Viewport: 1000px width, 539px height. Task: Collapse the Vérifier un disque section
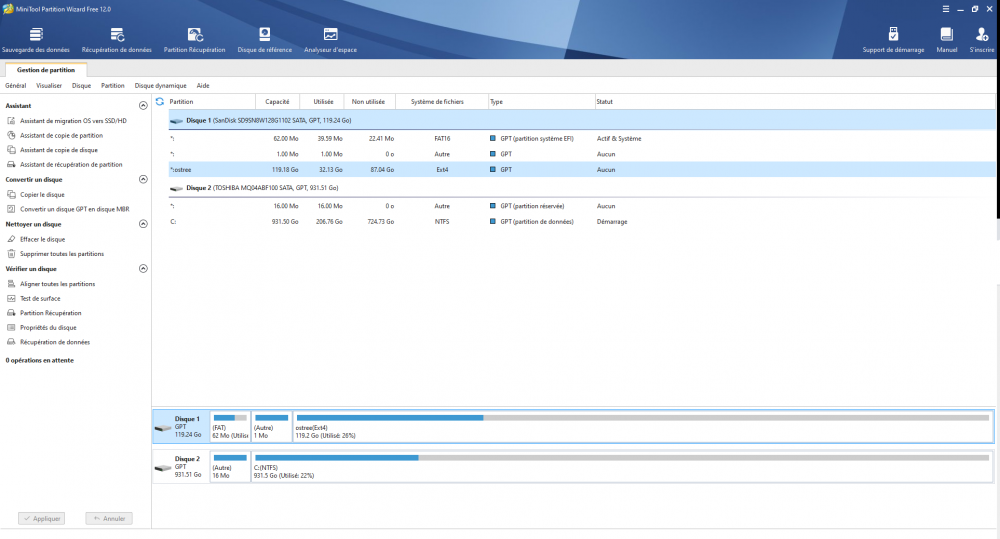pos(143,268)
